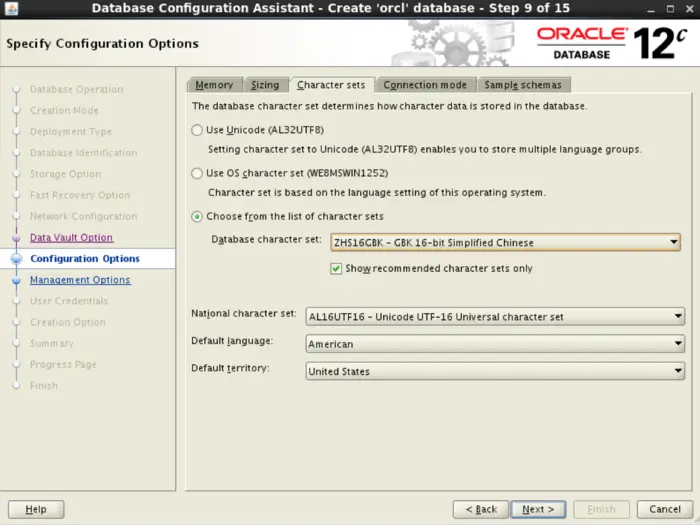Open the National character set dropdown
The image size is (700, 525).
495,317
